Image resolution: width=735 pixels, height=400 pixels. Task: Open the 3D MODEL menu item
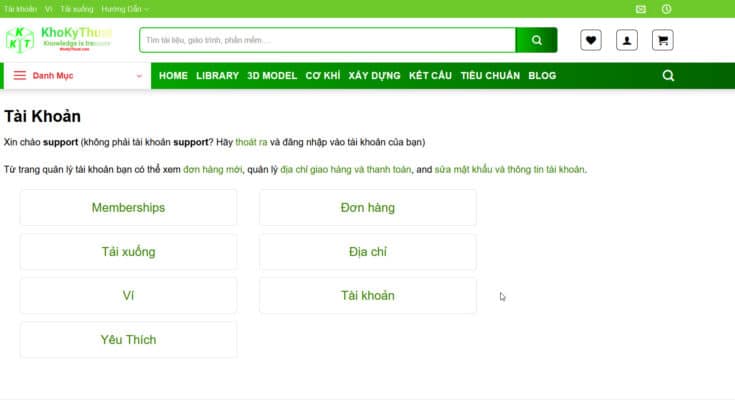(272, 75)
